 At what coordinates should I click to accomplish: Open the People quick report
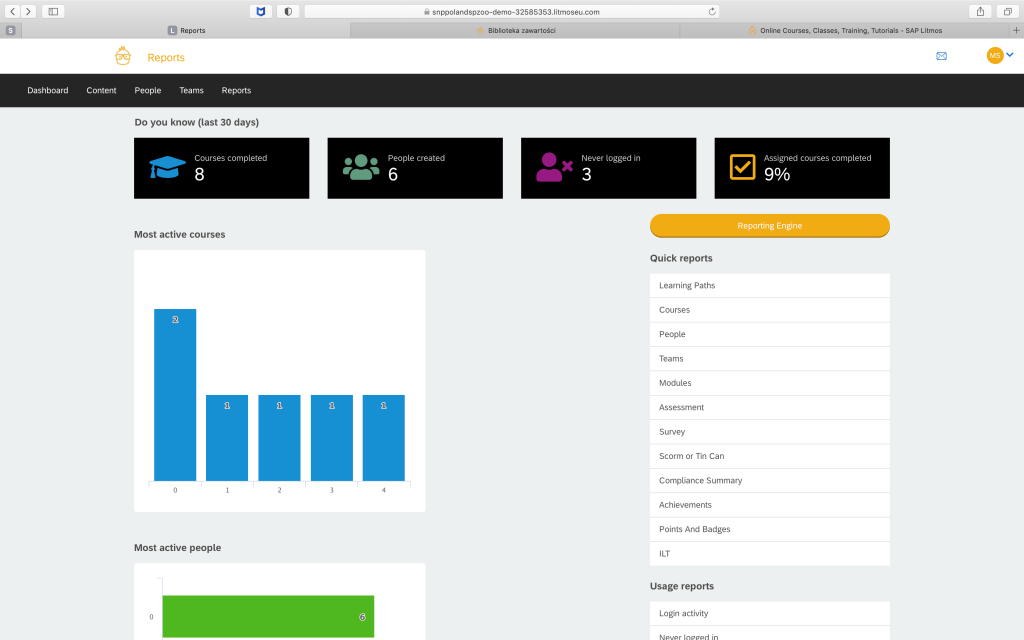(769, 334)
